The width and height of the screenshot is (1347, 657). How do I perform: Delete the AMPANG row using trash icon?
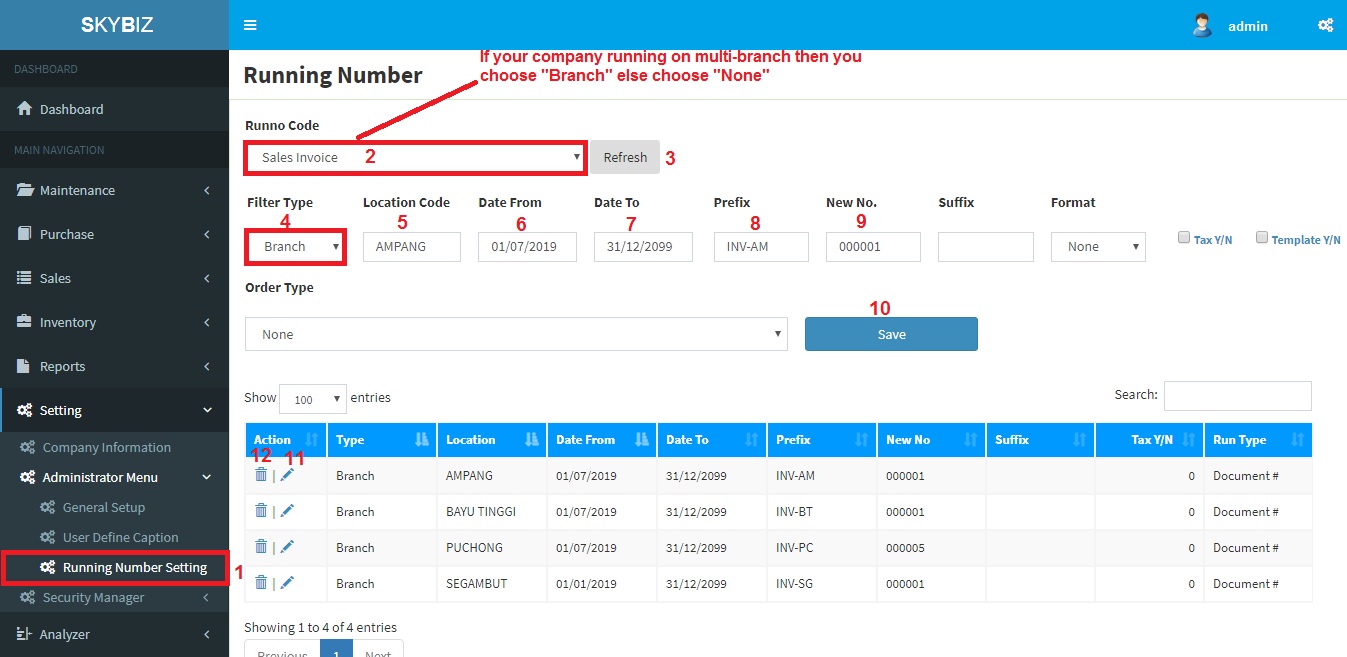(x=261, y=475)
